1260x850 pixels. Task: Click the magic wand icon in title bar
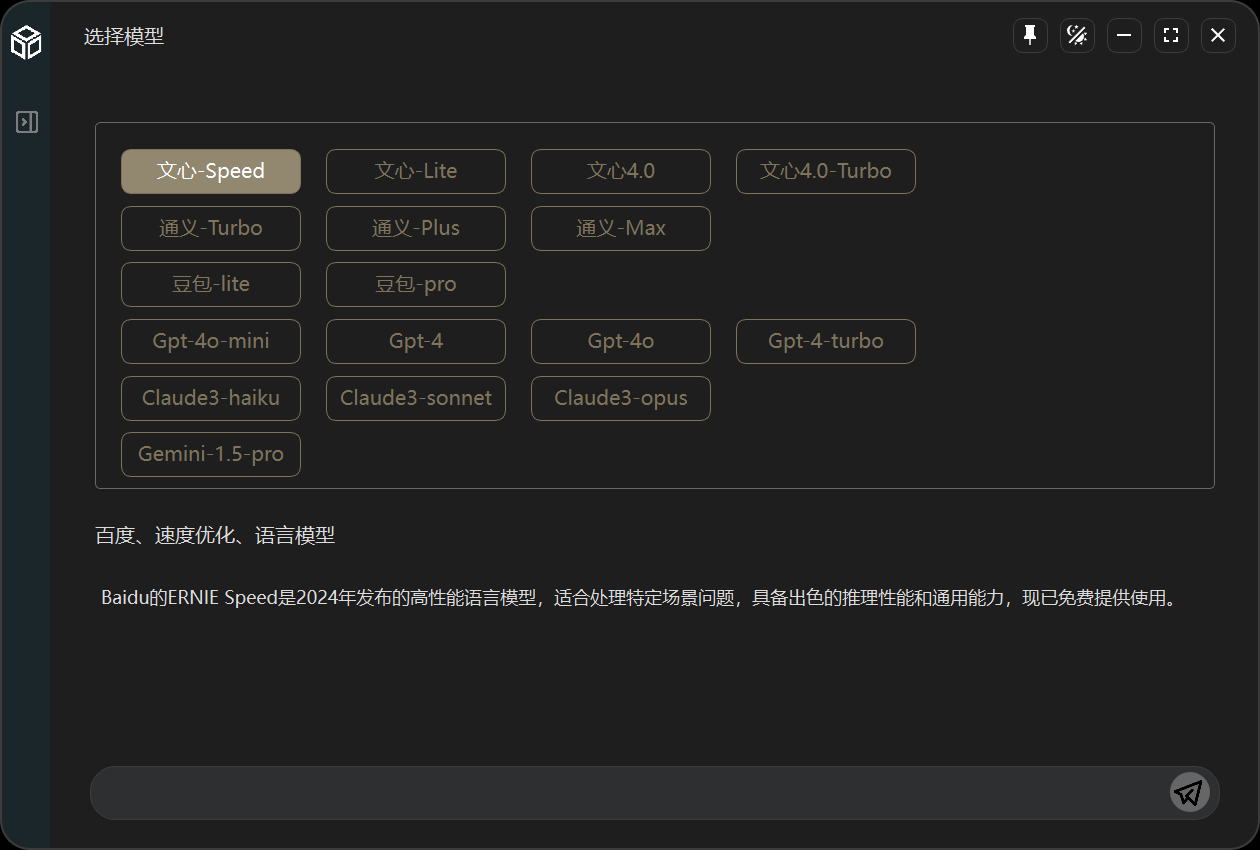pyautogui.click(x=1077, y=36)
